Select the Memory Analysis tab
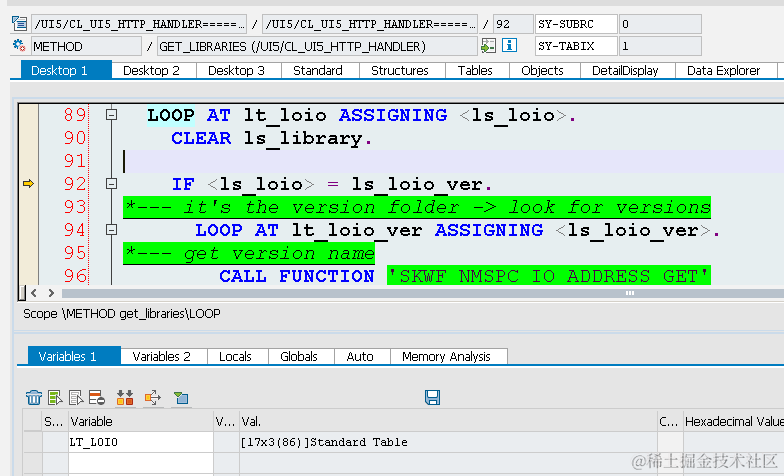The height and width of the screenshot is (476, 784). 448,356
